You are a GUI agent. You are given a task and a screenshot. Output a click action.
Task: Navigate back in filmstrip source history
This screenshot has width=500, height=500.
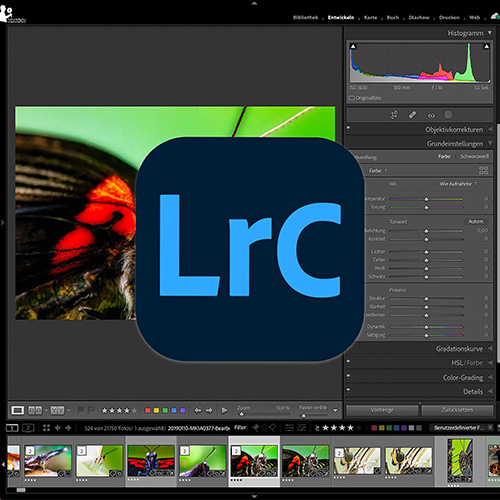tap(57, 428)
